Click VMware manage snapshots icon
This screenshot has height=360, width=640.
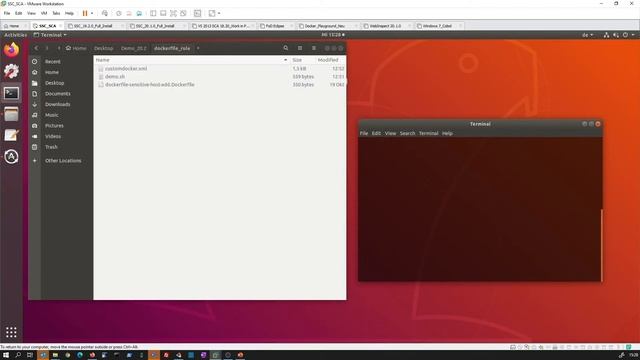pos(139,13)
